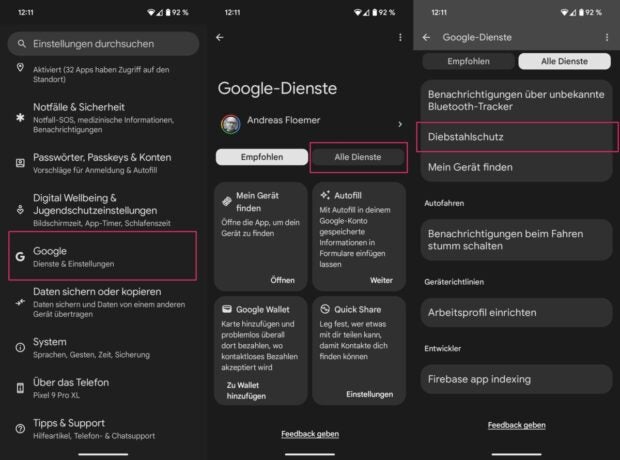Tap the Über das Telefon icon
Viewport: 620px width, 460px height.
(20, 388)
